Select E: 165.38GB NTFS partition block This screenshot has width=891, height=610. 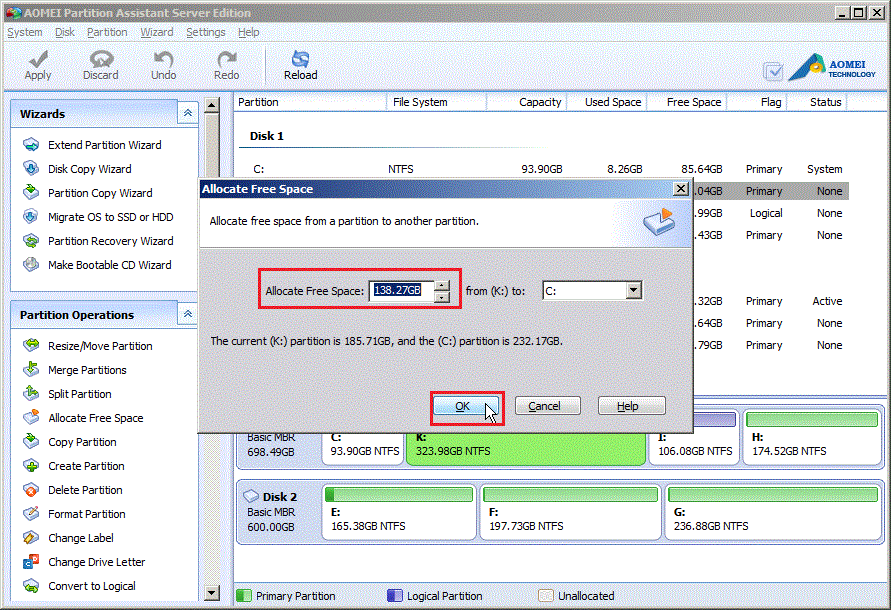click(x=399, y=512)
